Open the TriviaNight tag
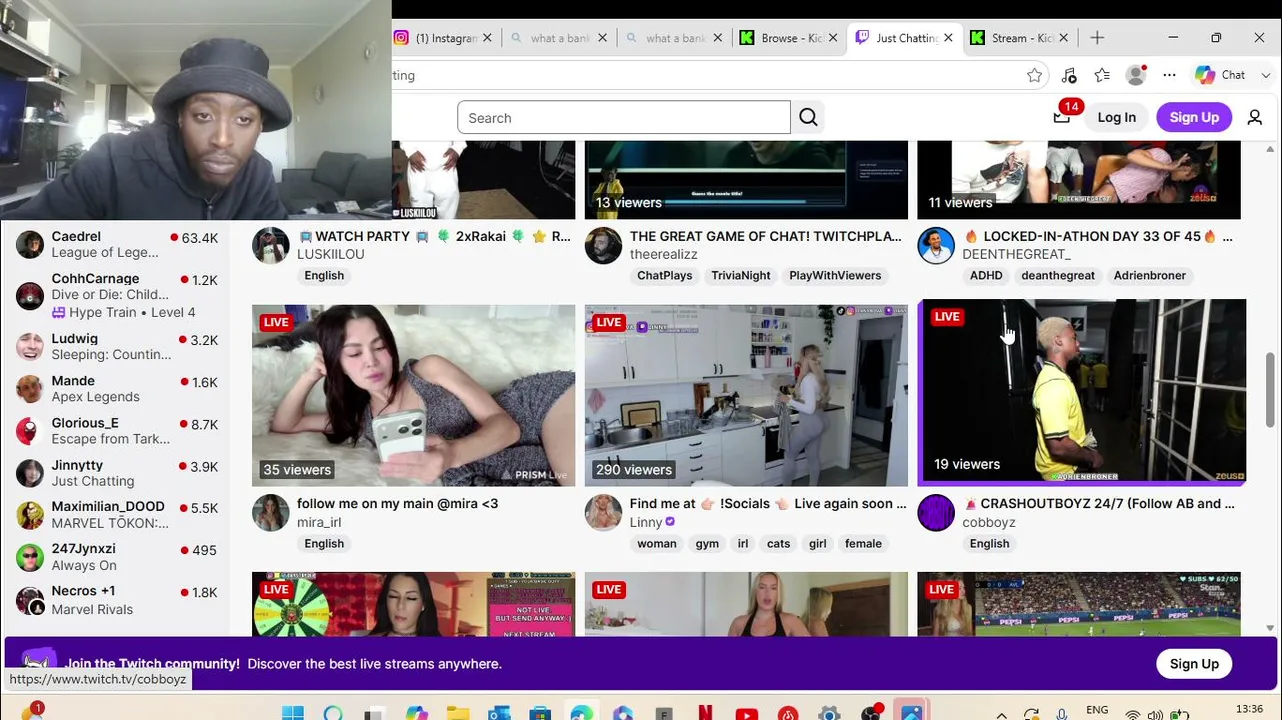 [x=741, y=276]
